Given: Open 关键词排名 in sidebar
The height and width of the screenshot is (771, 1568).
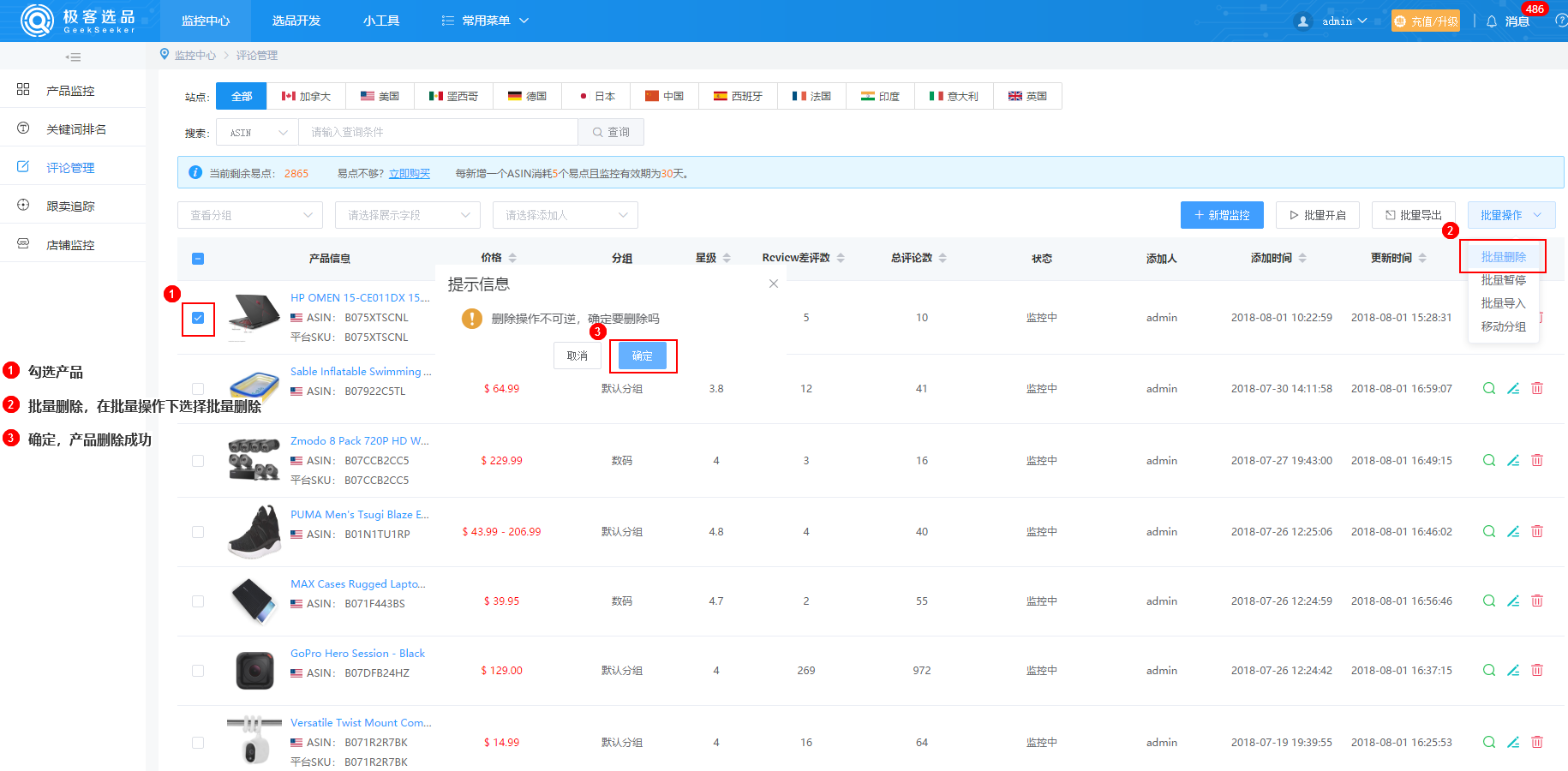Looking at the screenshot, I should (73, 128).
